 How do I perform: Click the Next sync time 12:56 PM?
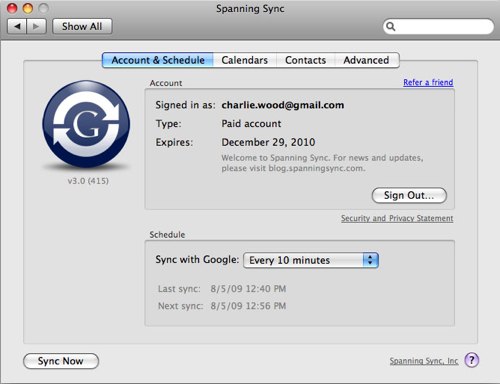(x=248, y=306)
